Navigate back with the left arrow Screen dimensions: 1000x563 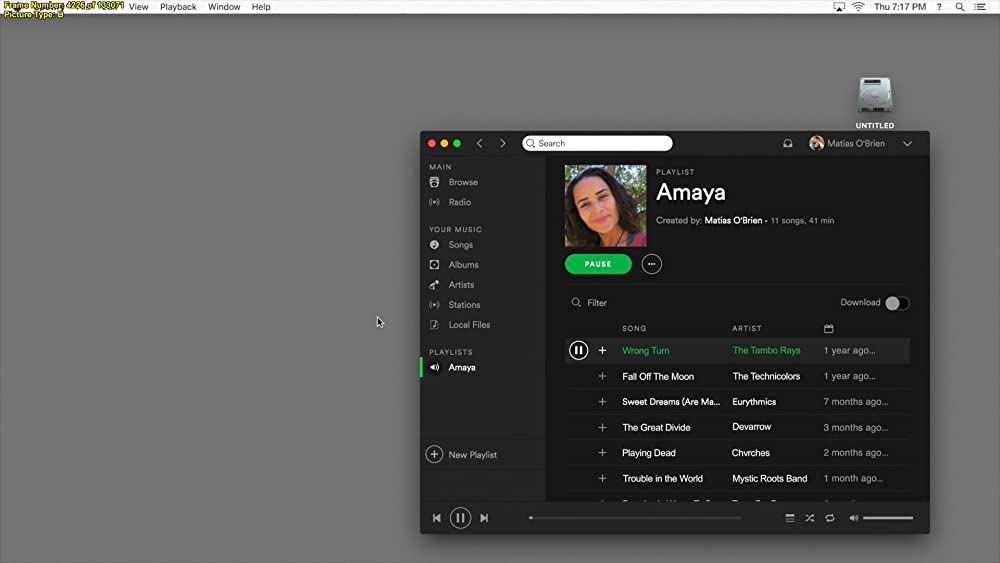pos(480,144)
